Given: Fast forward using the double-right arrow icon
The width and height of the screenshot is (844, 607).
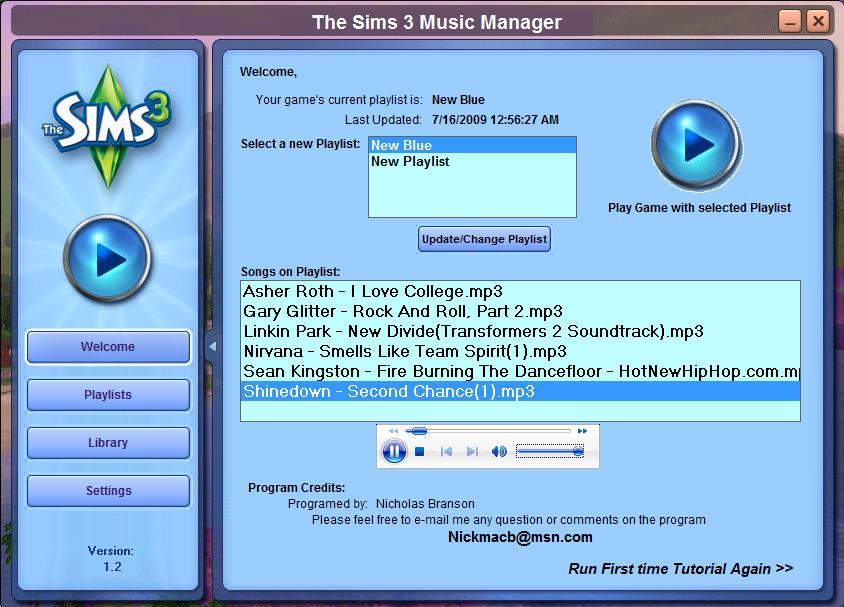Looking at the screenshot, I should (x=582, y=431).
